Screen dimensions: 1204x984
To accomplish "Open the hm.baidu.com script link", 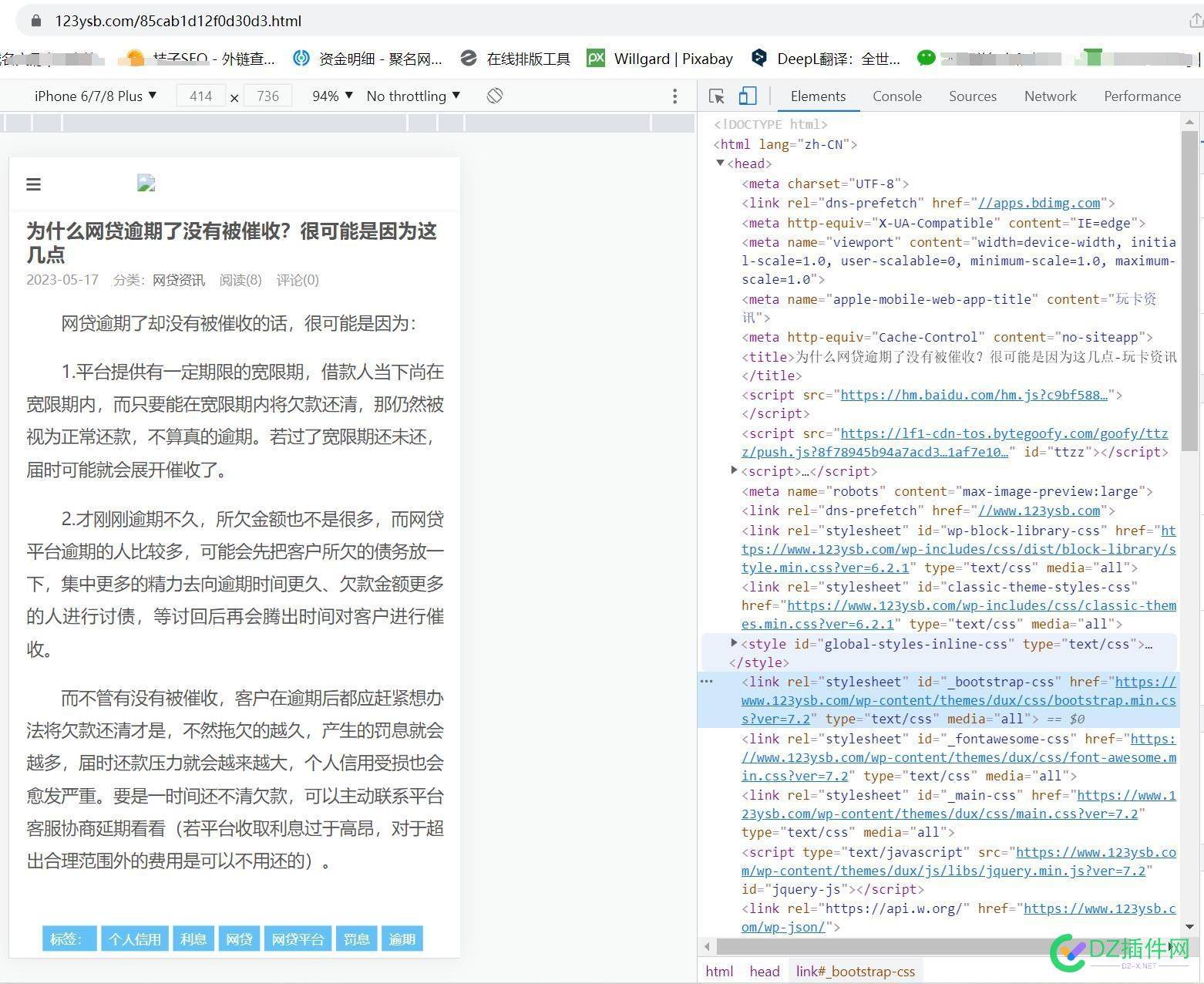I will tap(974, 395).
